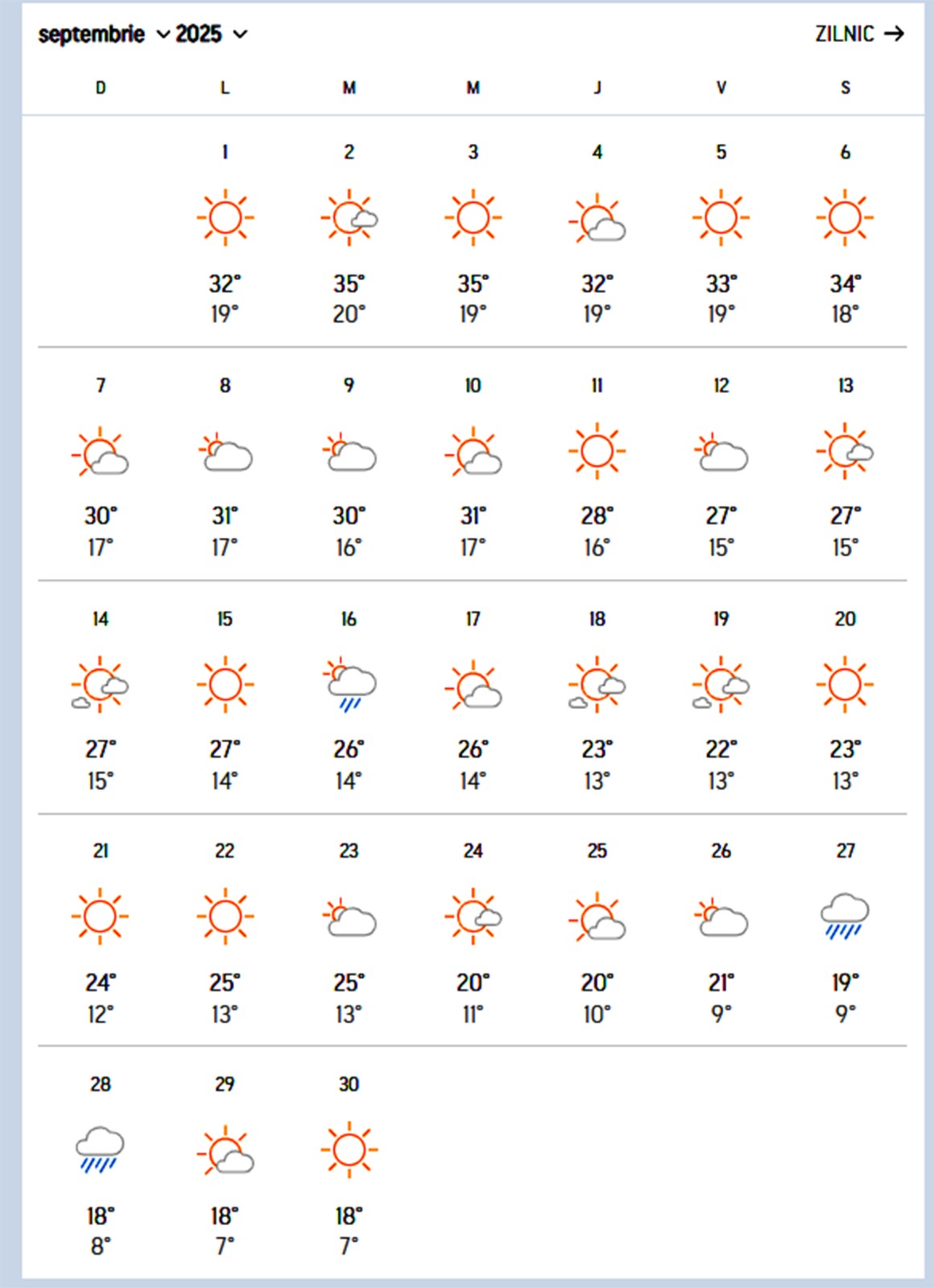934x1288 pixels.
Task: Click the cloudy icon on September 23
Action: tap(349, 918)
